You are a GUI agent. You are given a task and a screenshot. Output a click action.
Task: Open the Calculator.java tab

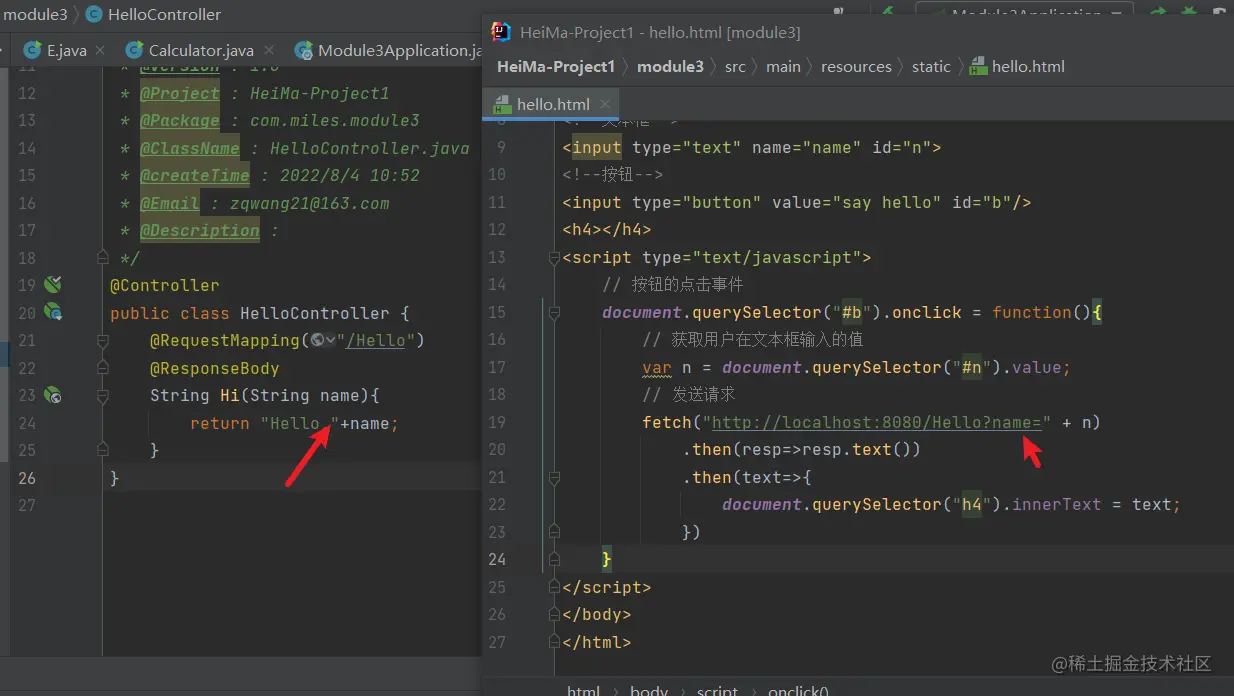tap(201, 50)
